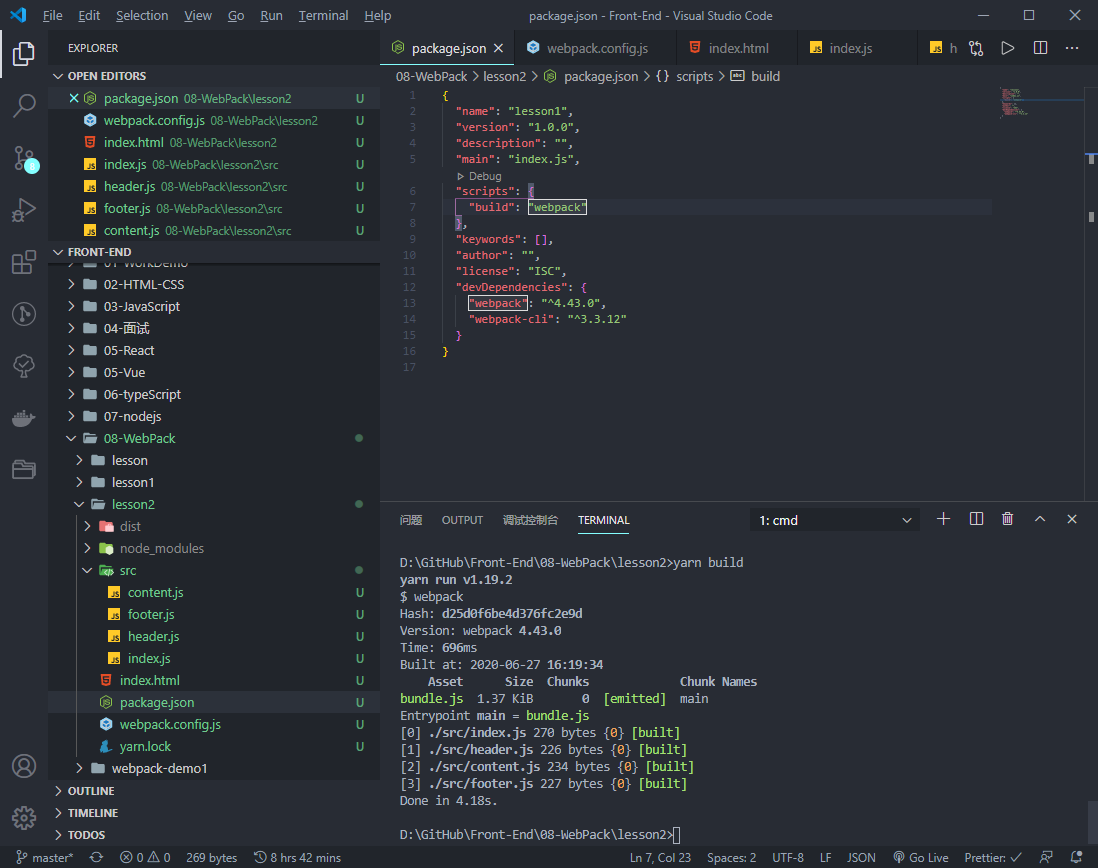Image resolution: width=1098 pixels, height=868 pixels.
Task: Open the Search view in activity bar
Action: point(24,106)
